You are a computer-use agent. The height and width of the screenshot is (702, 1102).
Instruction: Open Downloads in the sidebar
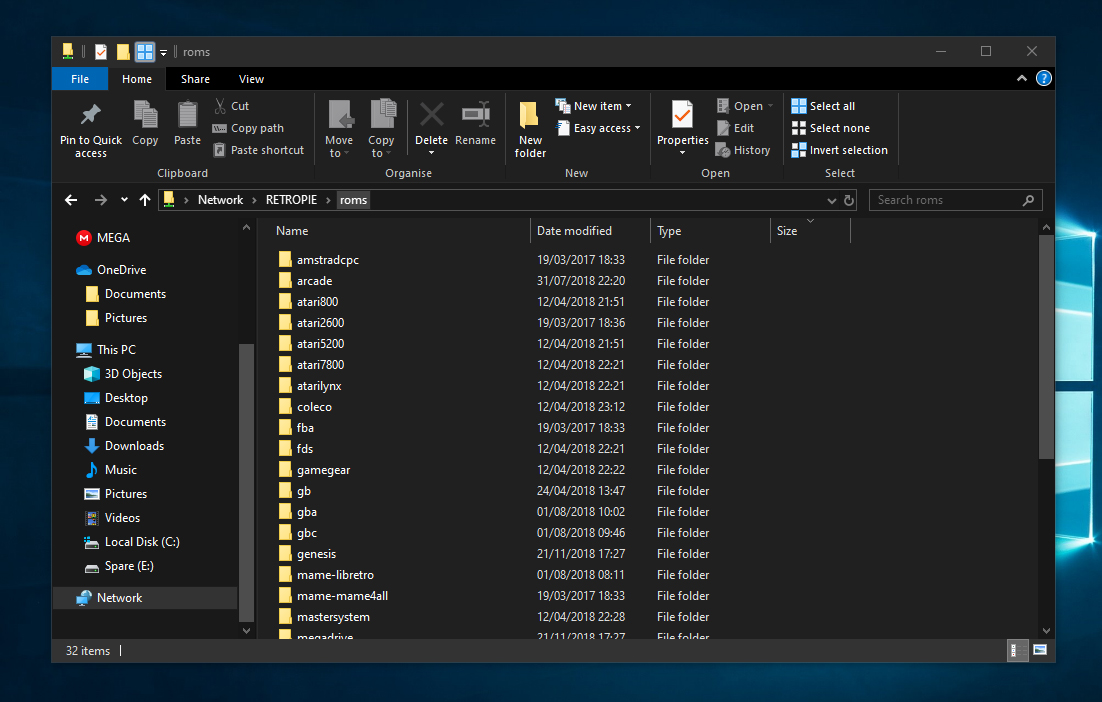tap(124, 446)
